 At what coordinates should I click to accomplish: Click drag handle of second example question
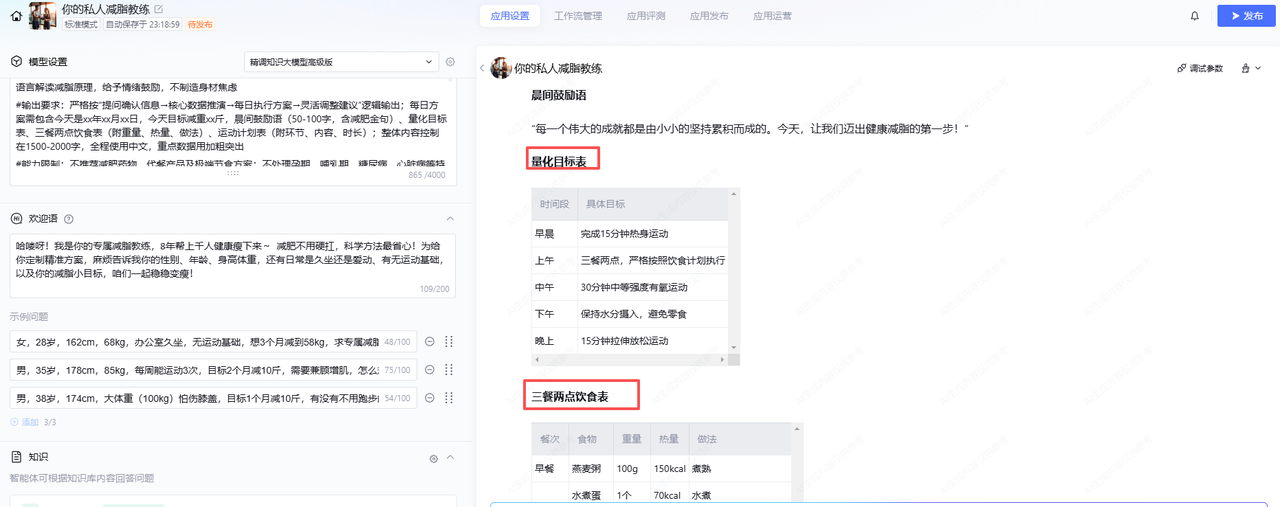click(x=448, y=370)
